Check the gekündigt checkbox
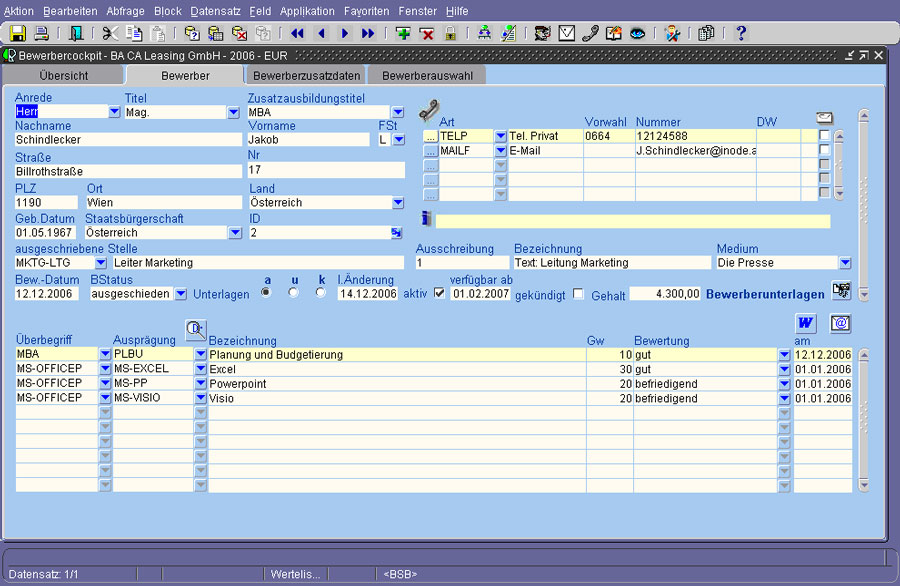The image size is (900, 586). click(578, 294)
